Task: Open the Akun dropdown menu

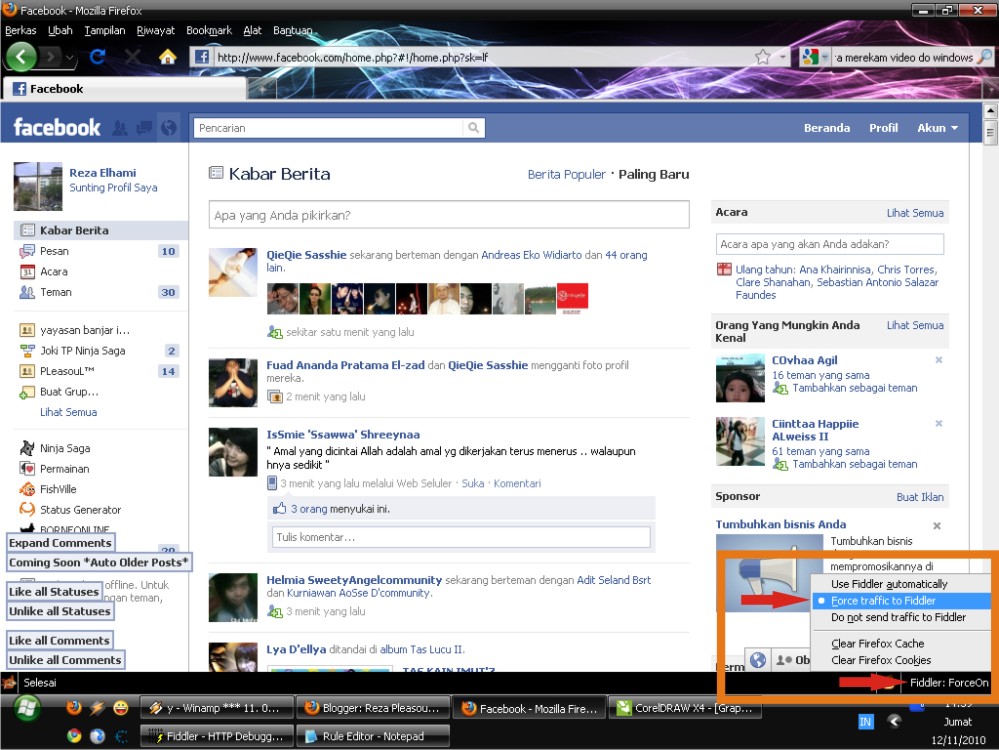Action: (x=936, y=127)
